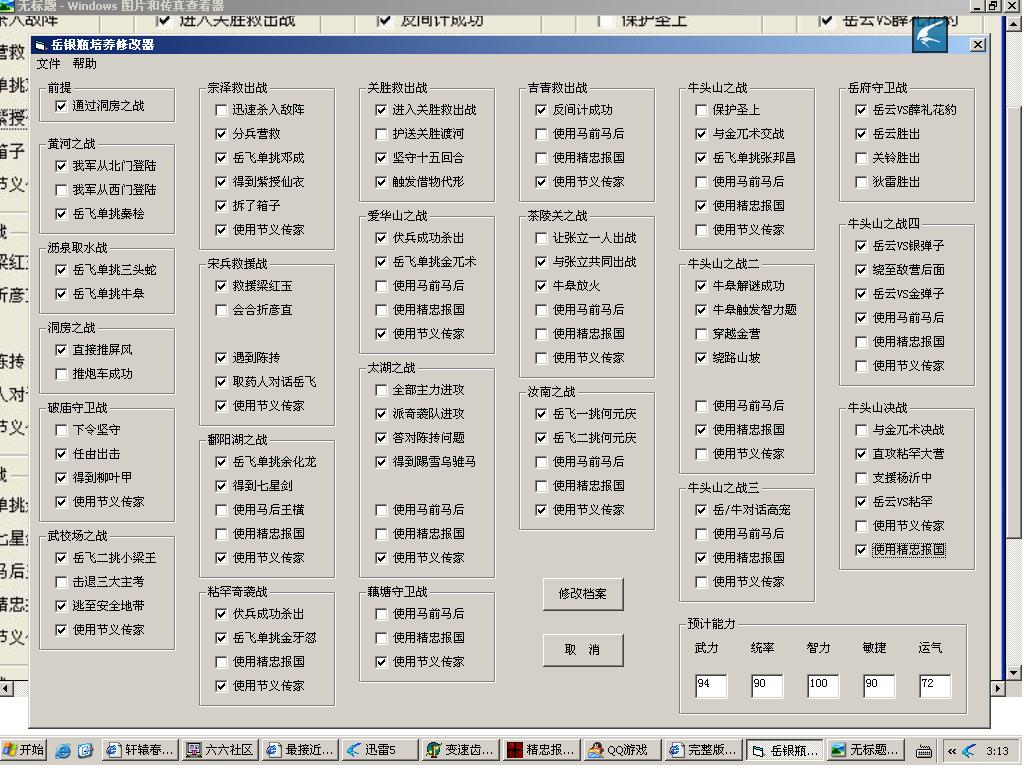The height and width of the screenshot is (768, 1024).
Task: Open the 文件 menu
Action: coord(48,64)
